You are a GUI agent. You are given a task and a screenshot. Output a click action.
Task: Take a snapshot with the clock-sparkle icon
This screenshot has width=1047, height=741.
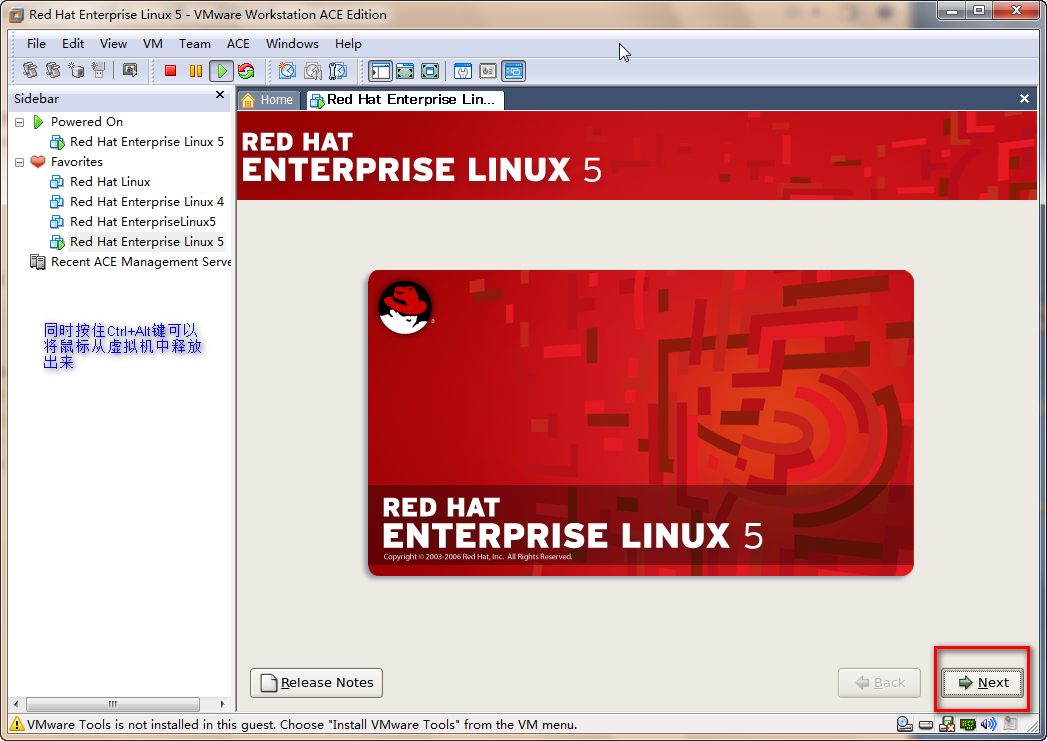point(287,71)
